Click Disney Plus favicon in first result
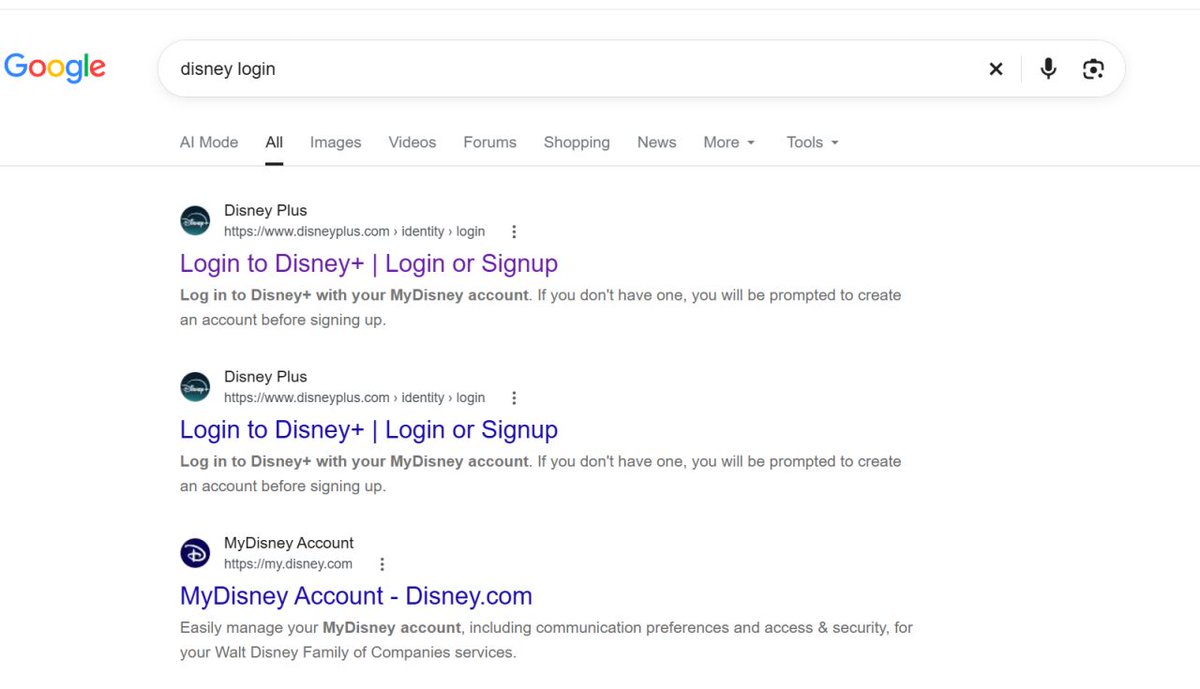This screenshot has height=689, width=1200. (195, 221)
